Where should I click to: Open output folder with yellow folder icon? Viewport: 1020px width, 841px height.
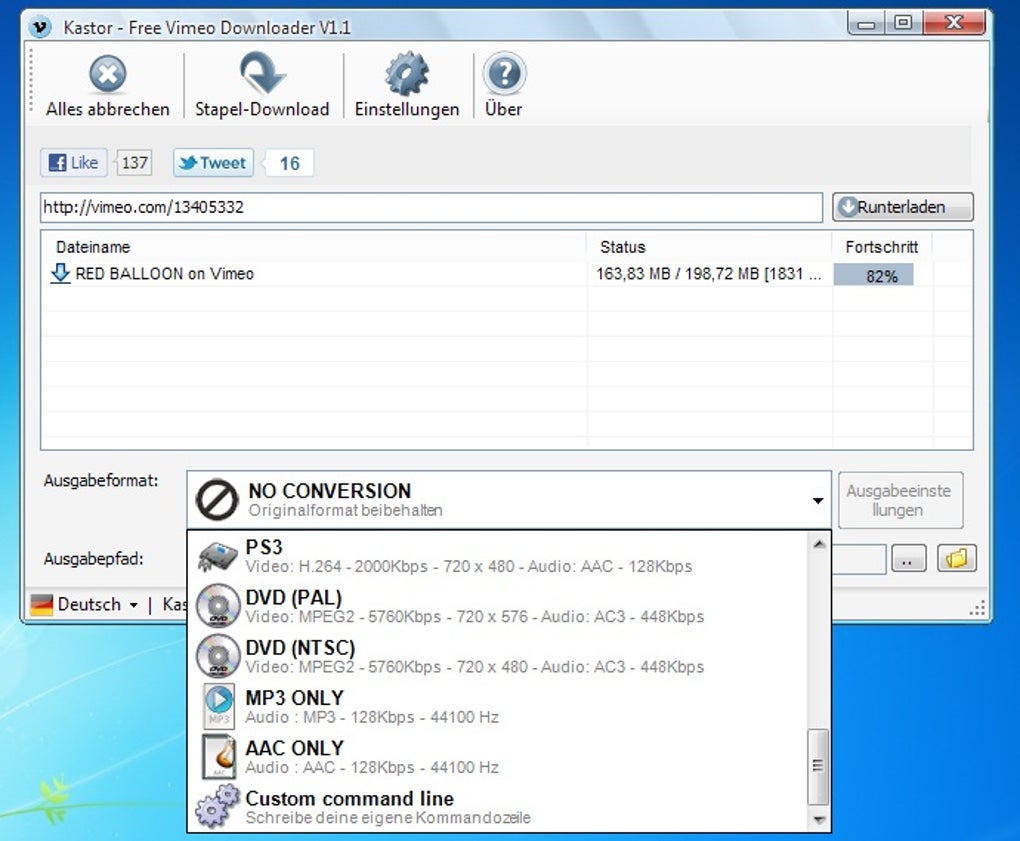pos(957,558)
